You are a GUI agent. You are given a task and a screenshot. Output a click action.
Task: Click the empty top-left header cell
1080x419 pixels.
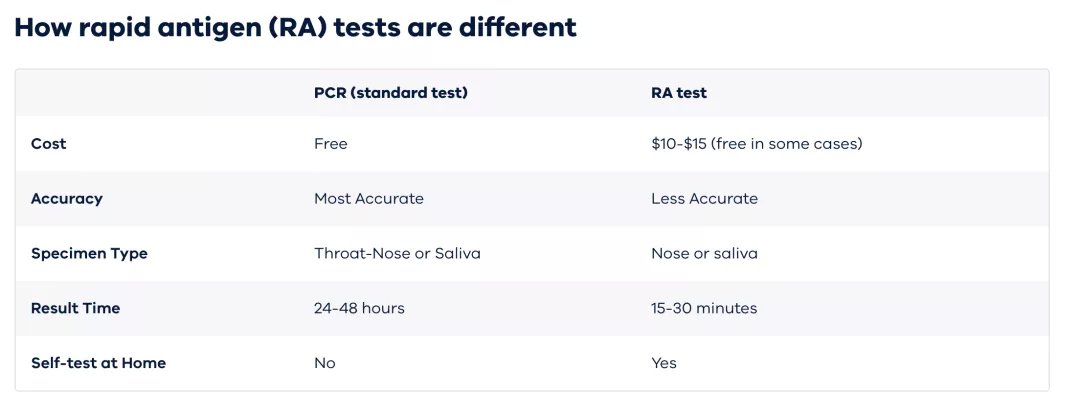tap(157, 92)
